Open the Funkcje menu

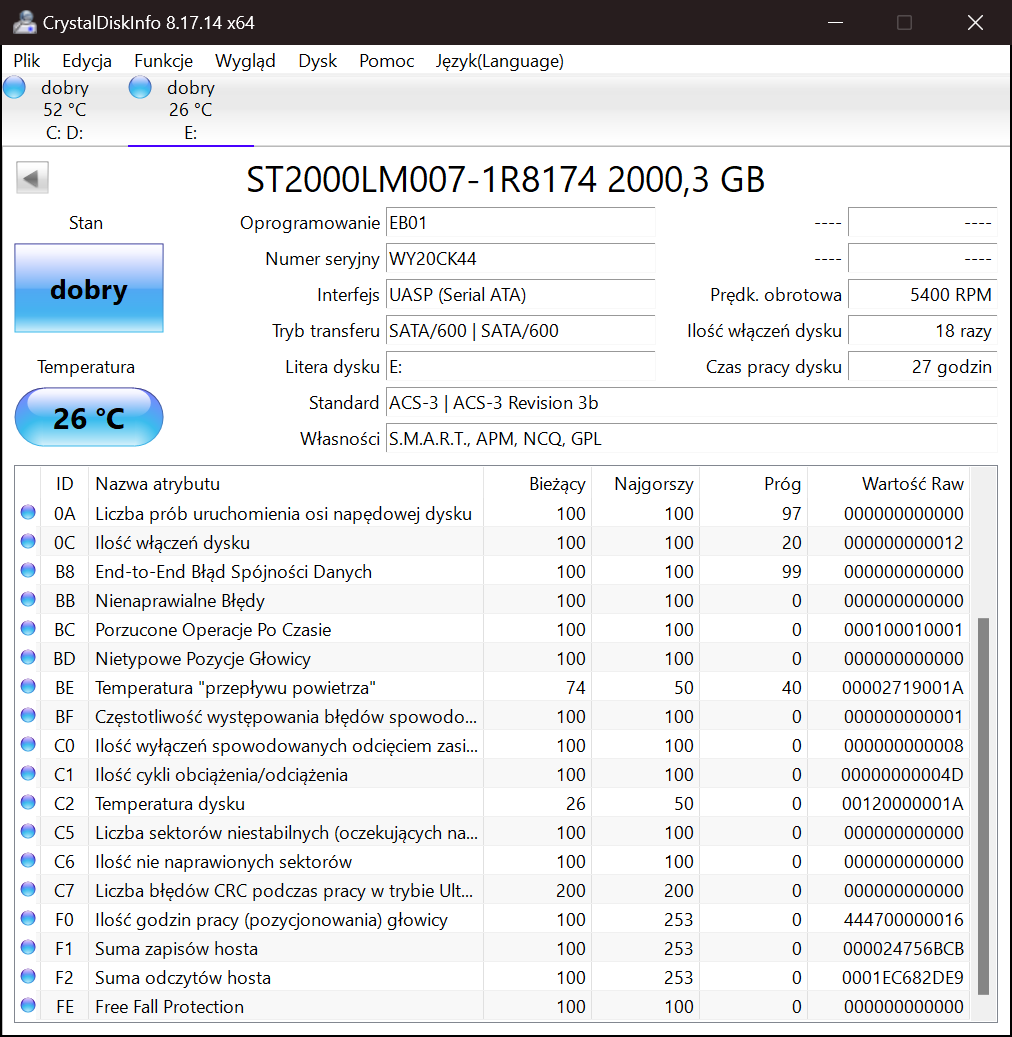[x=163, y=61]
